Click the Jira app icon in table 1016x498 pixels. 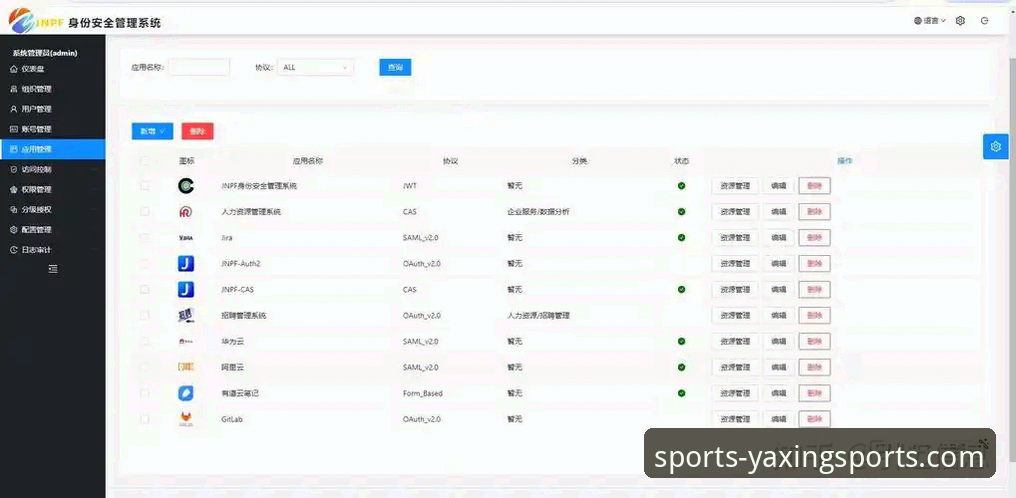click(x=186, y=238)
